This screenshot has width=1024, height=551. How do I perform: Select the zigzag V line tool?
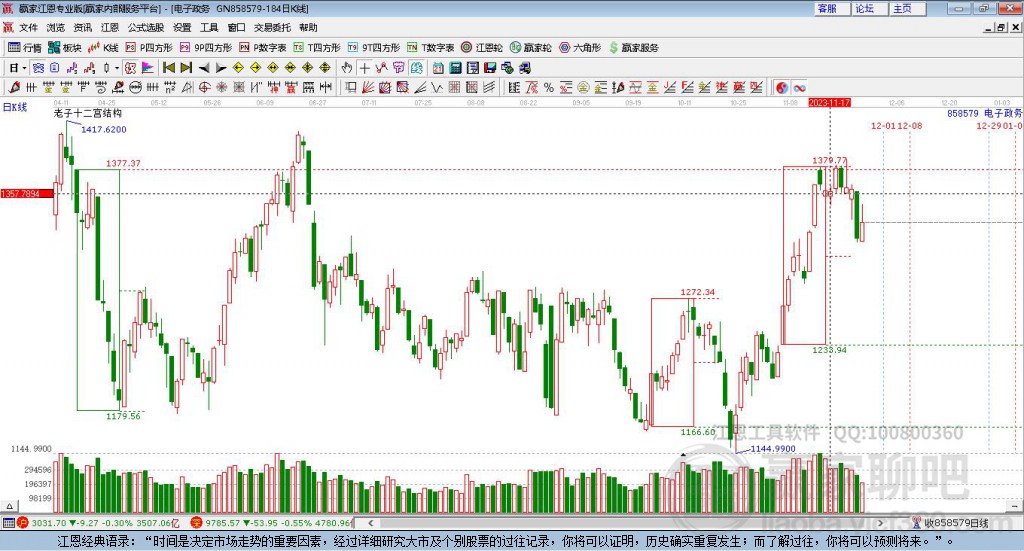pyautogui.click(x=436, y=87)
